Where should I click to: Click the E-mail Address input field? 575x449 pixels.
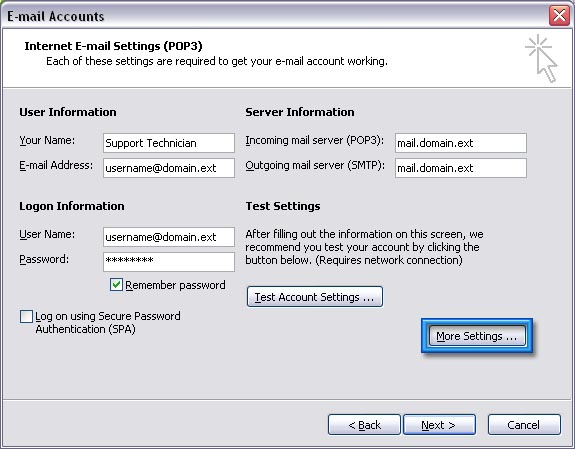[169, 168]
